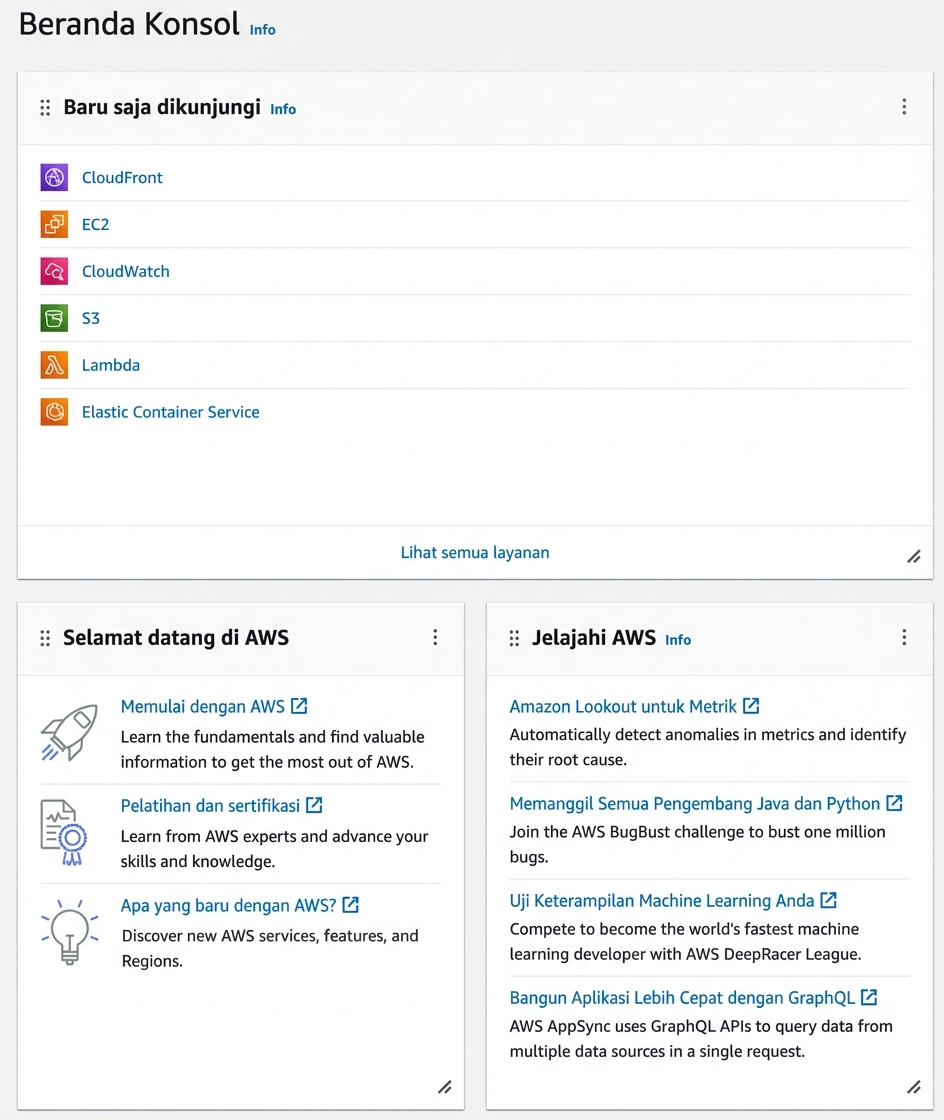Click the CloudFront service icon

pyautogui.click(x=54, y=178)
